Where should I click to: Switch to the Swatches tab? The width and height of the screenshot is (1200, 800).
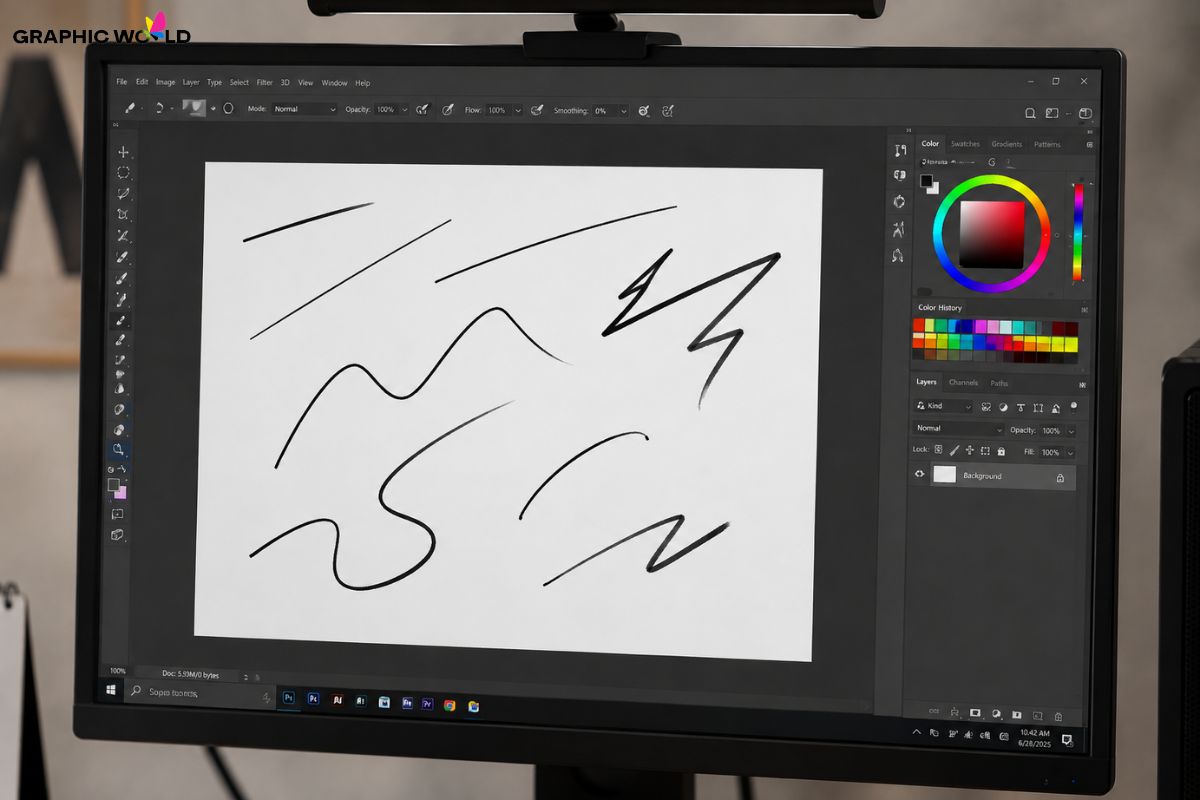coord(965,144)
